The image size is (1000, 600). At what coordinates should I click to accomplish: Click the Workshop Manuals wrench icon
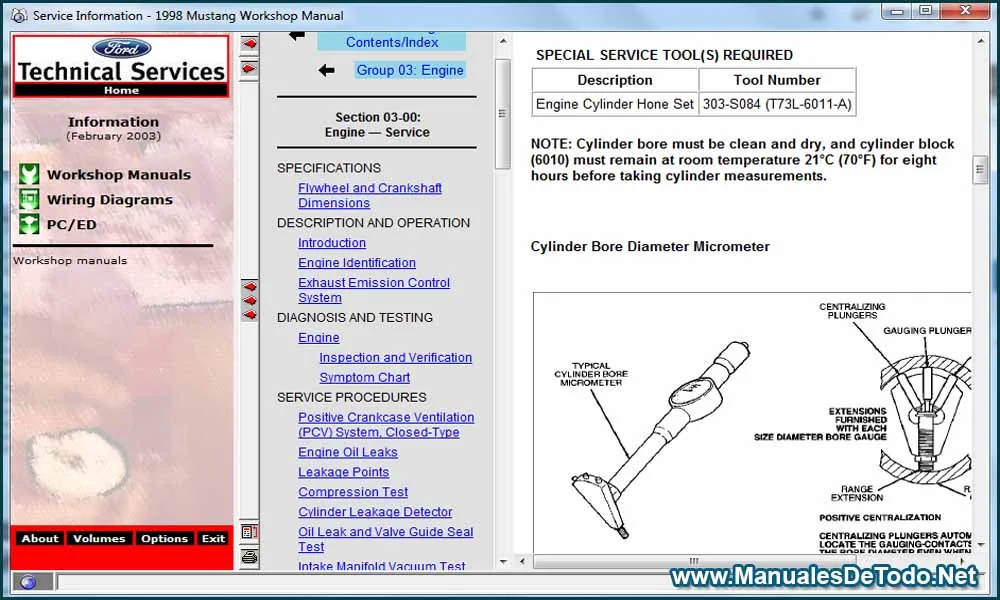[29, 174]
